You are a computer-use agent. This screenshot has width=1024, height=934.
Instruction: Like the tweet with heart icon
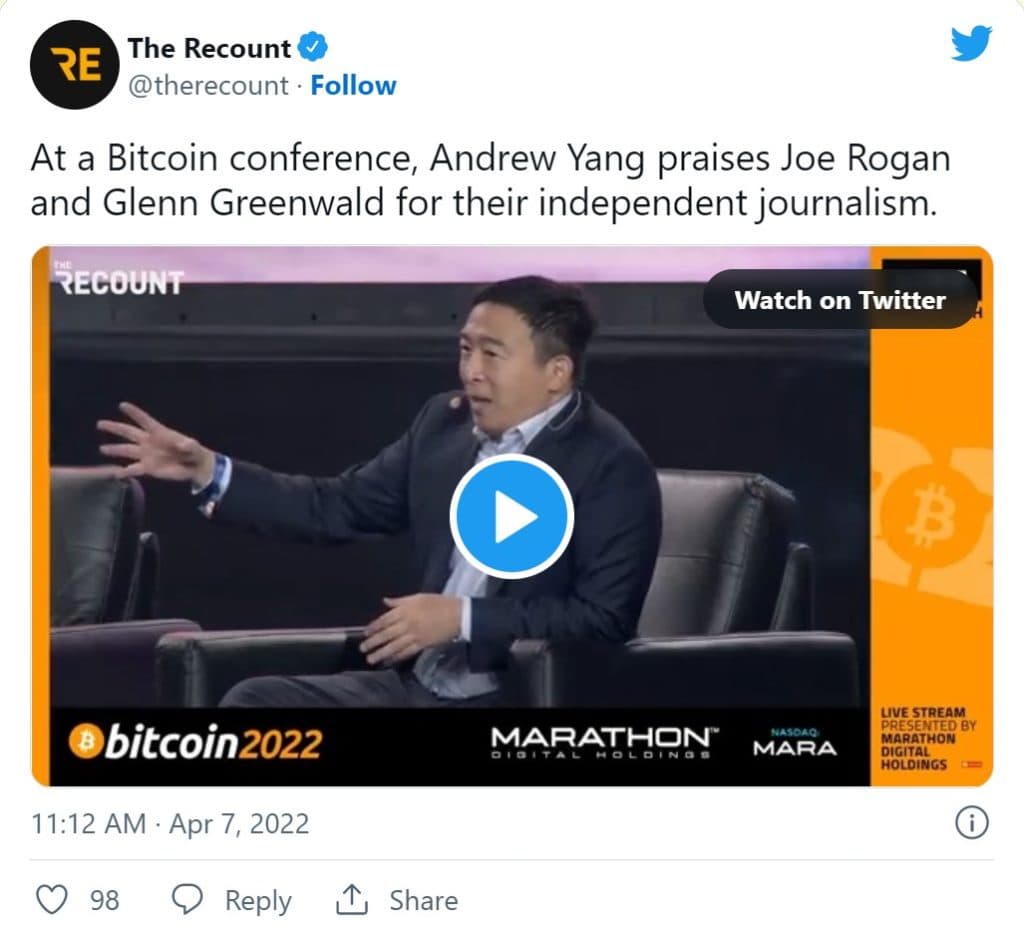[51, 899]
